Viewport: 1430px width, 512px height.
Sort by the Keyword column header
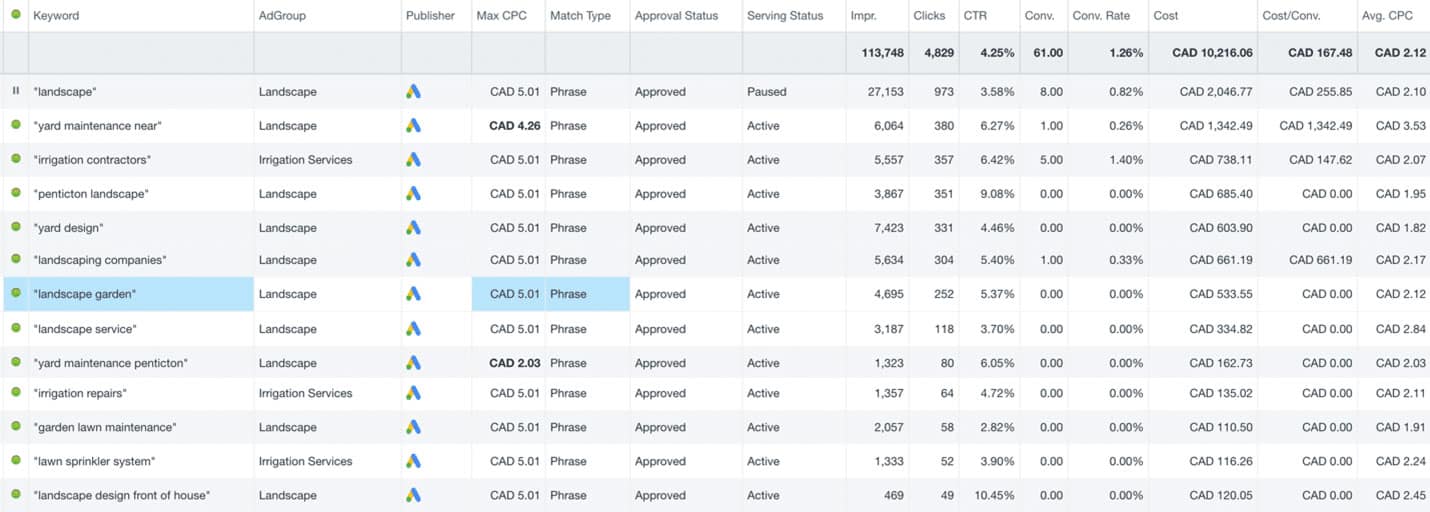[x=56, y=16]
